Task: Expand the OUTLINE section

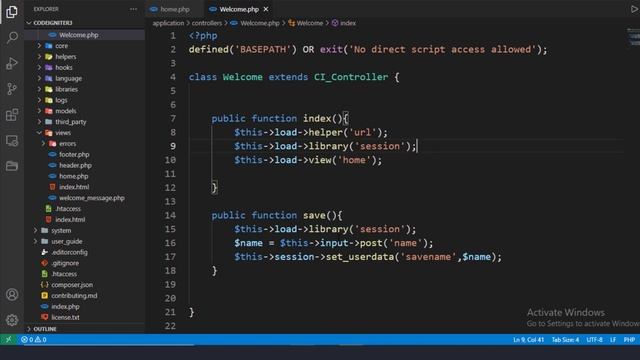Action: [45, 329]
